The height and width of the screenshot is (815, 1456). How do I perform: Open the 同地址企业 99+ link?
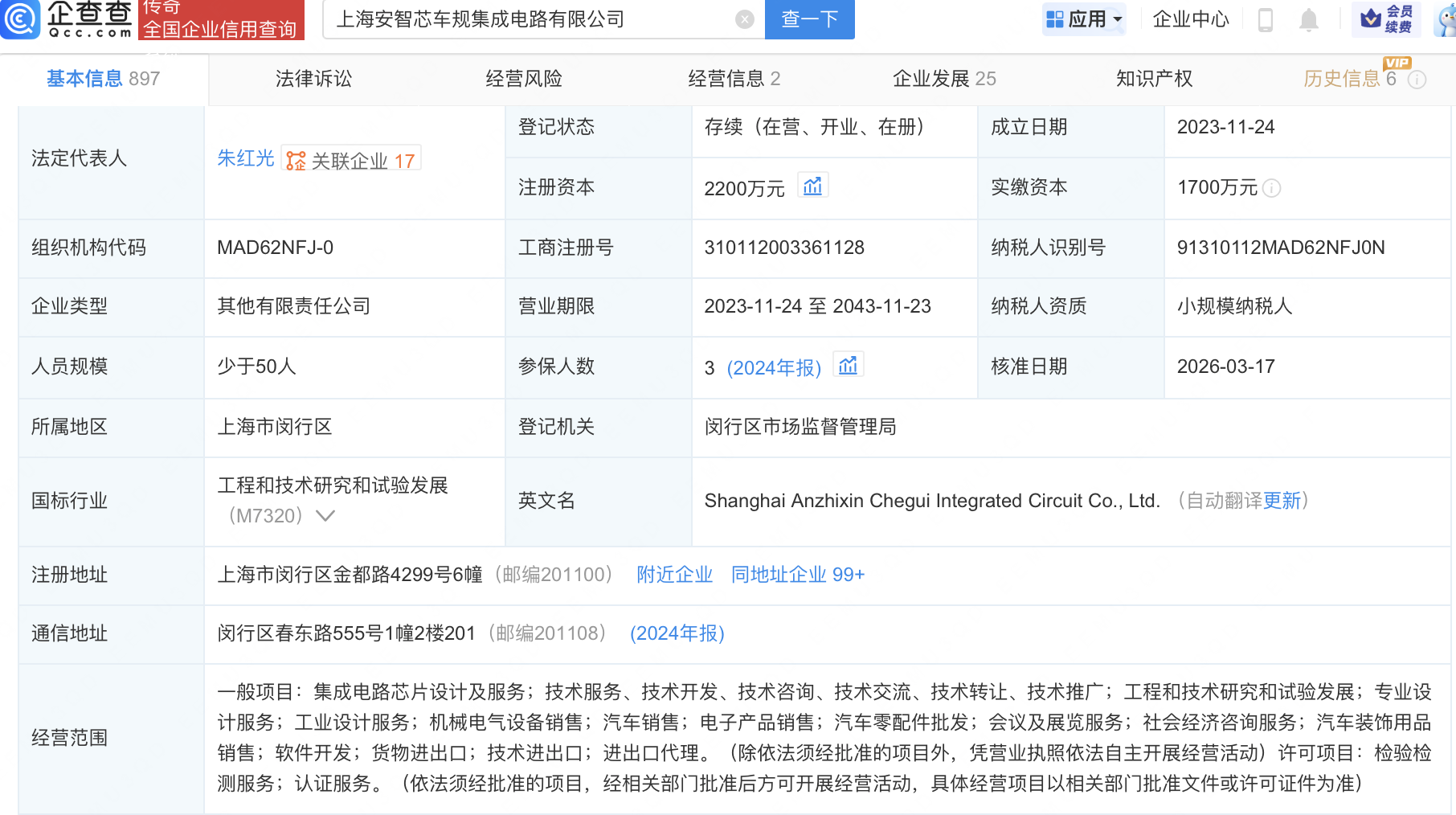click(797, 575)
